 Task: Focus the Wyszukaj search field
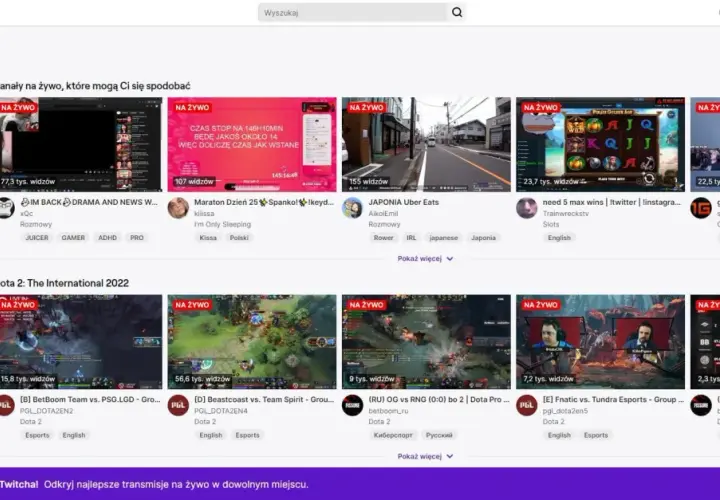(x=353, y=12)
